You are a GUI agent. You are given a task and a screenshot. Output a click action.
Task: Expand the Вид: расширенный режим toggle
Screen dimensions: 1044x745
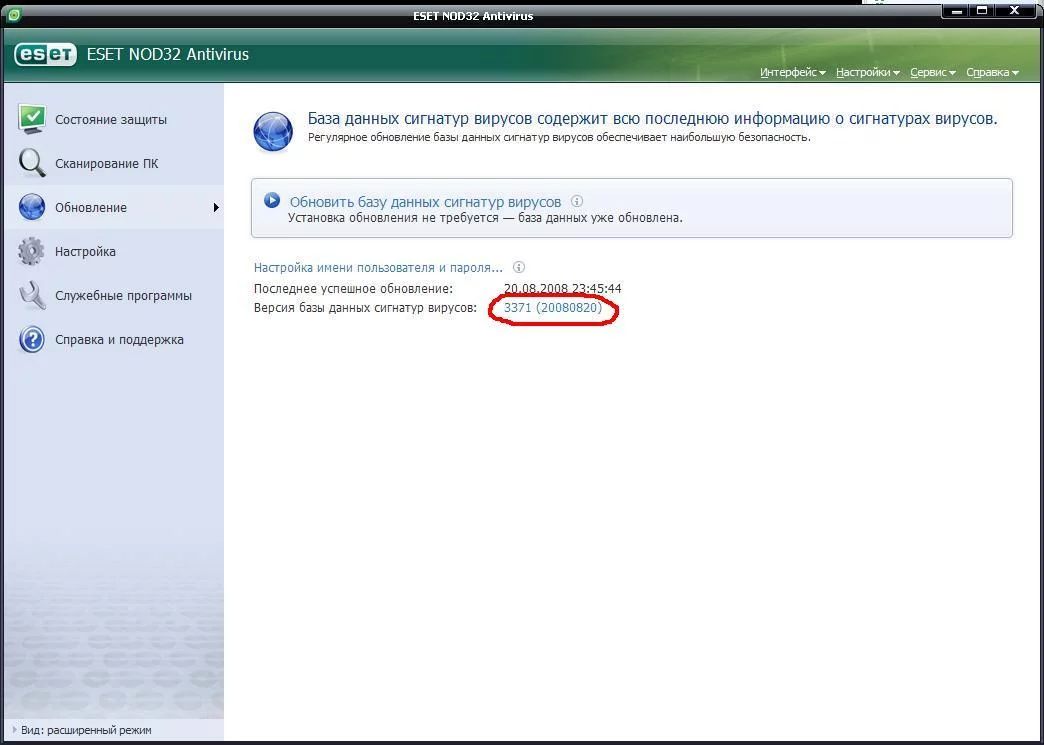82,730
